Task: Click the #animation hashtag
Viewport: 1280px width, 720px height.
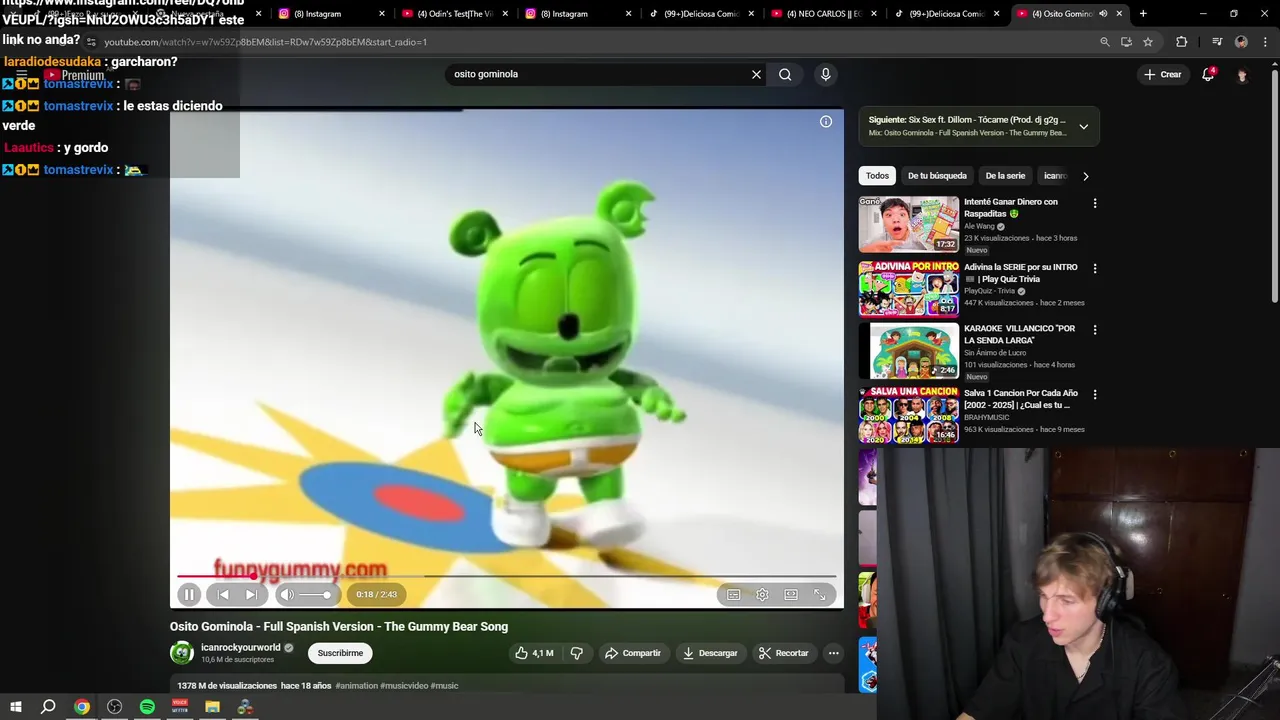Action: click(x=356, y=686)
